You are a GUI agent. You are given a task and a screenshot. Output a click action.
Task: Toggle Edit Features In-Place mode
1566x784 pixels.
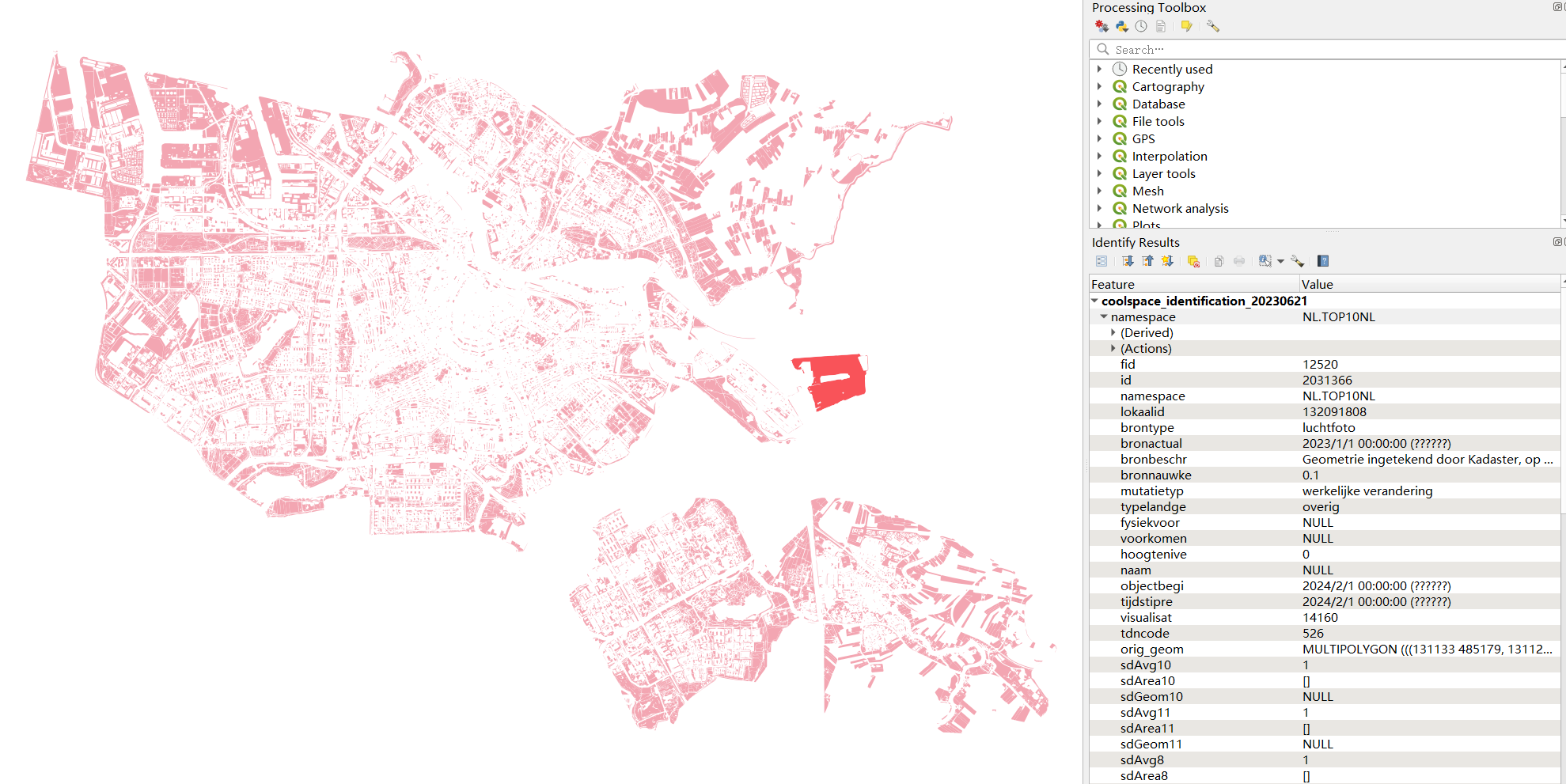[1186, 26]
